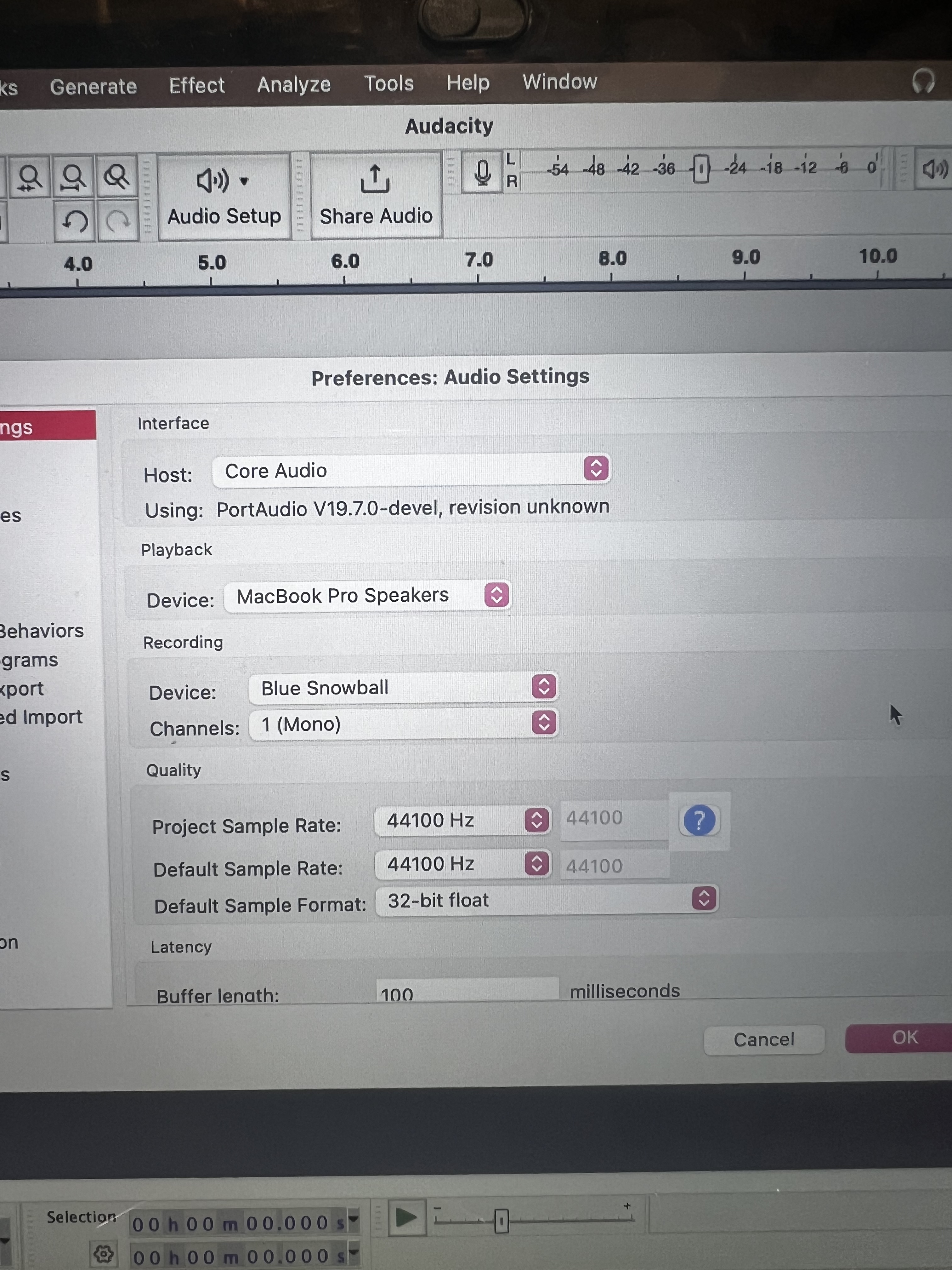Screen dimensions: 952x1270
Task: Open the Effect menu
Action: click(x=196, y=86)
